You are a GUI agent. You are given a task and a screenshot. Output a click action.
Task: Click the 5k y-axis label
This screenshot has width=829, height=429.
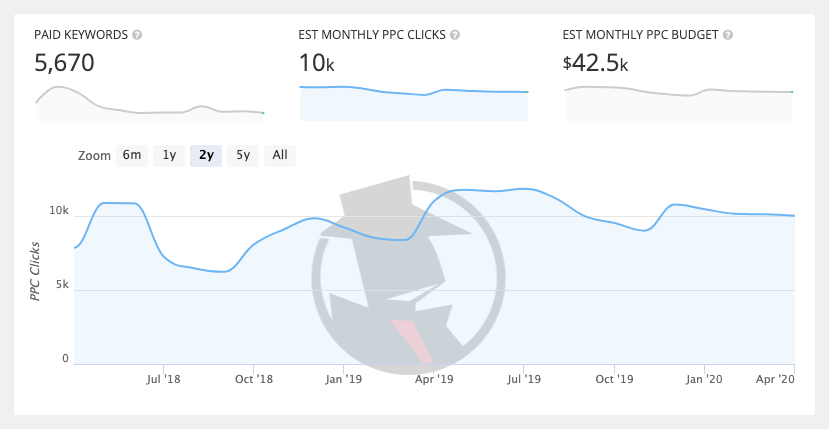(60, 285)
